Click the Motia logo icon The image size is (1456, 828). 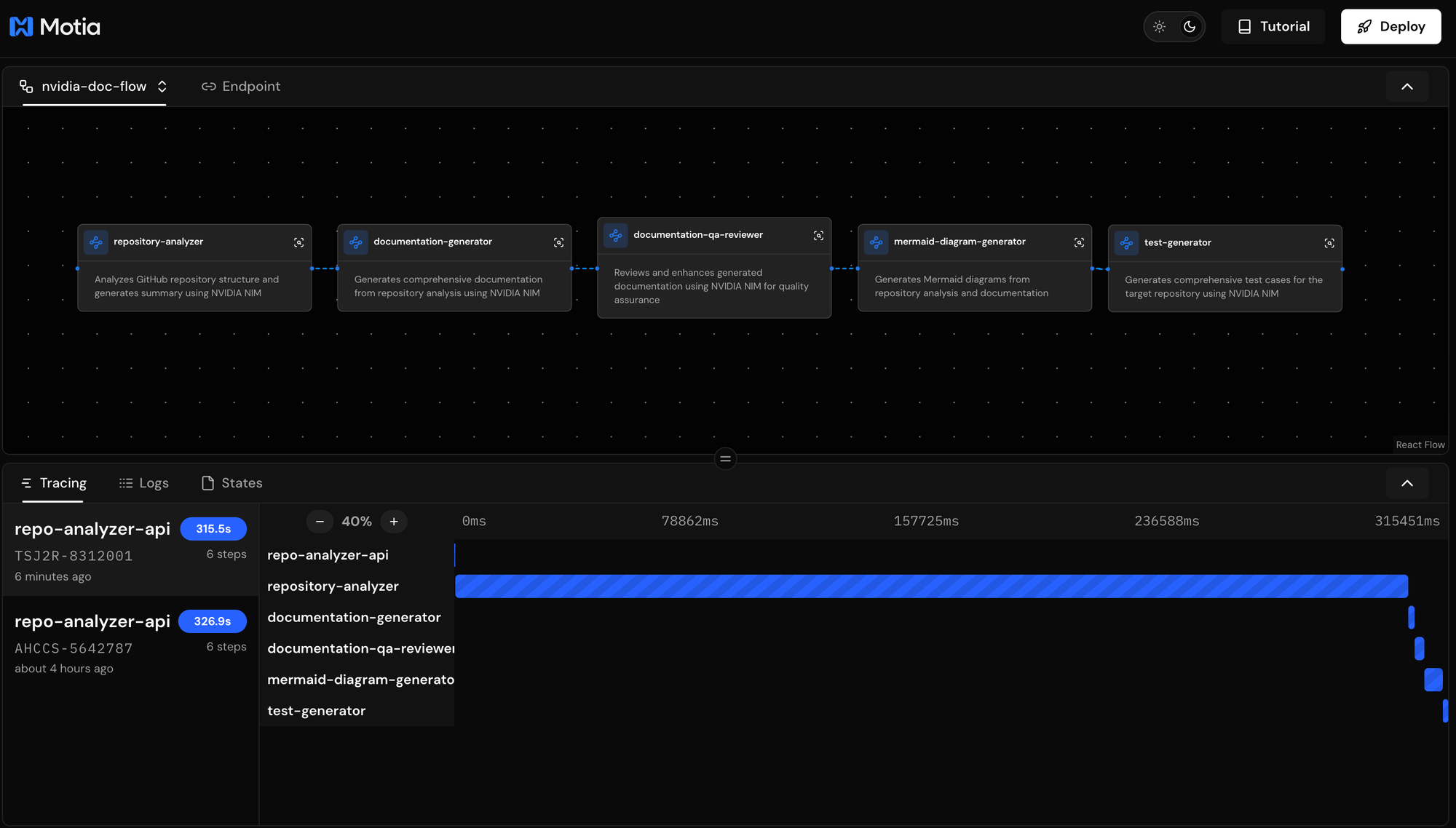pyautogui.click(x=21, y=27)
